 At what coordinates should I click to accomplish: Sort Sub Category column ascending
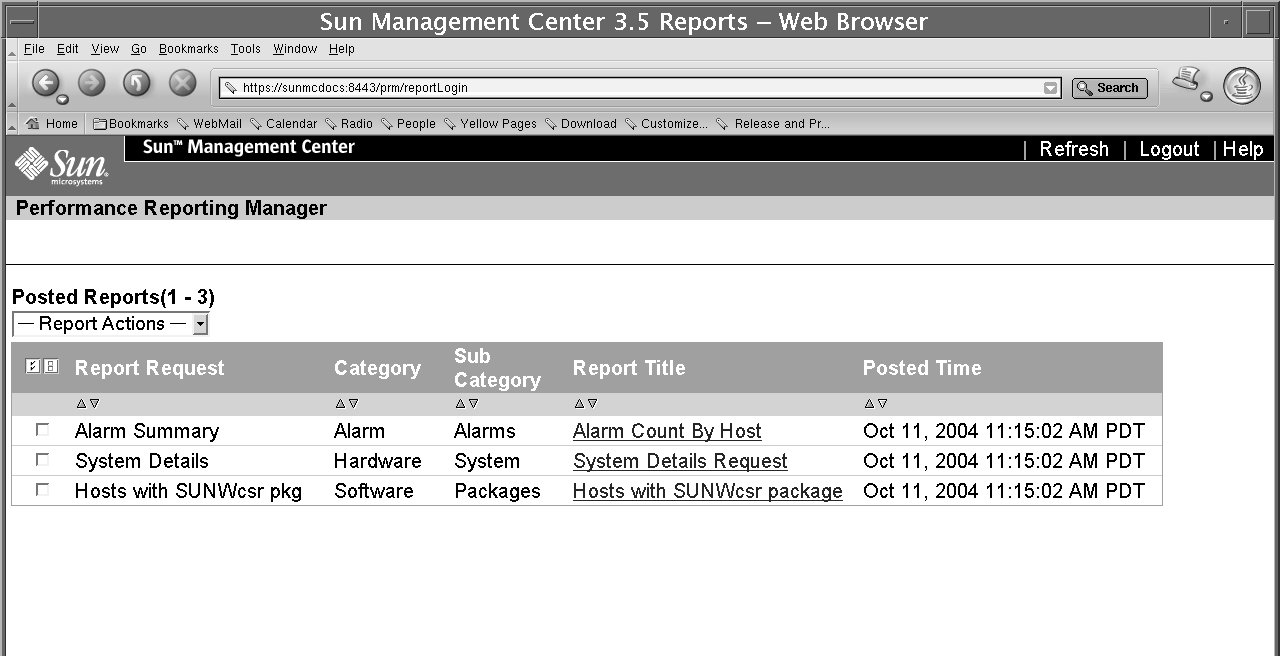460,404
